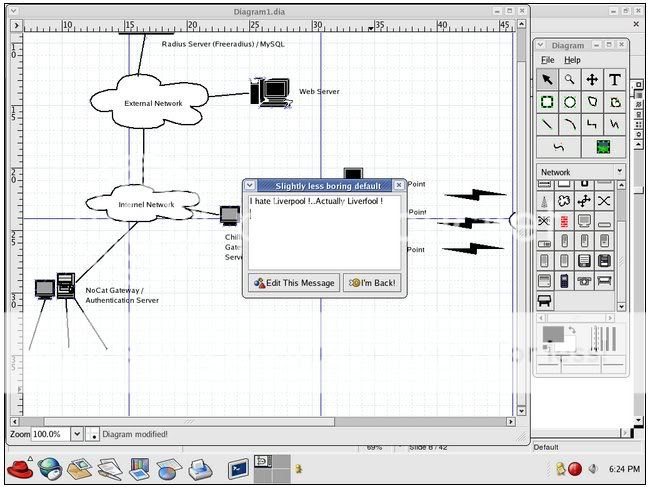Click the away message text area
Viewport: 648px width, 487px height.
pyautogui.click(x=324, y=233)
